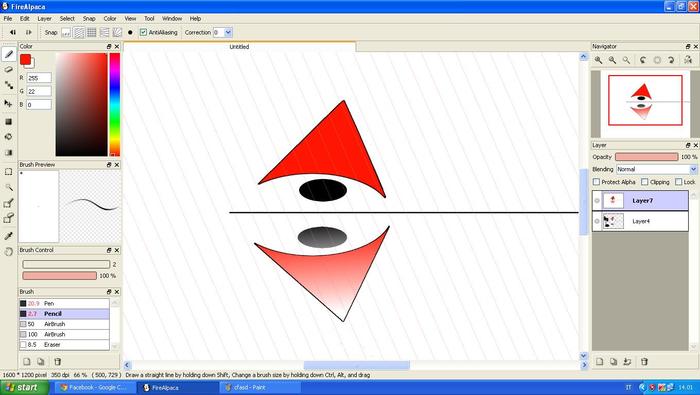Screen dimensions: 700x395
Task: Toggle the AntiAliasing checkbox
Action: [x=143, y=32]
